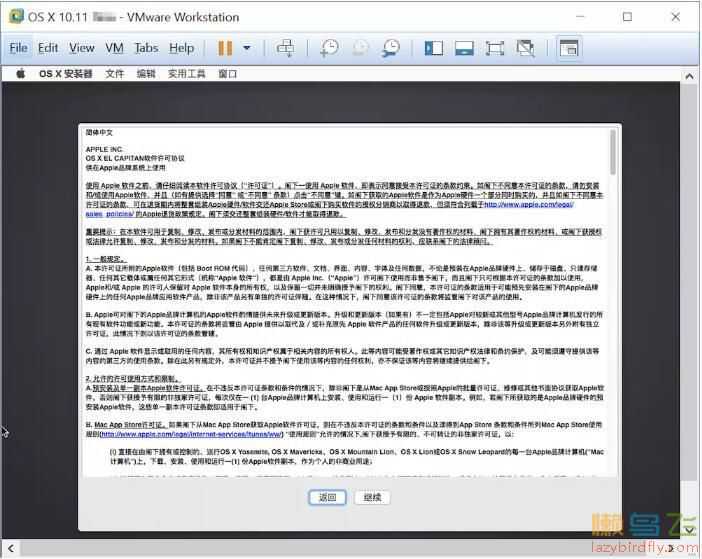Click the 继续 (Continue) button
This screenshot has width=702, height=559.
372,497
